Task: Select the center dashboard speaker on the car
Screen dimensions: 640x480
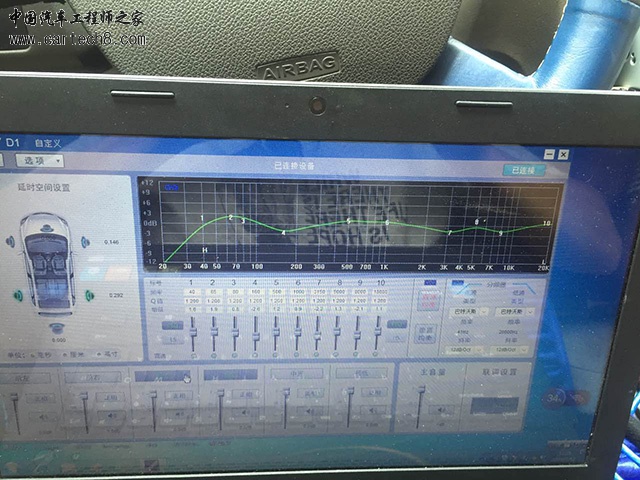Action: pyautogui.click(x=48, y=228)
